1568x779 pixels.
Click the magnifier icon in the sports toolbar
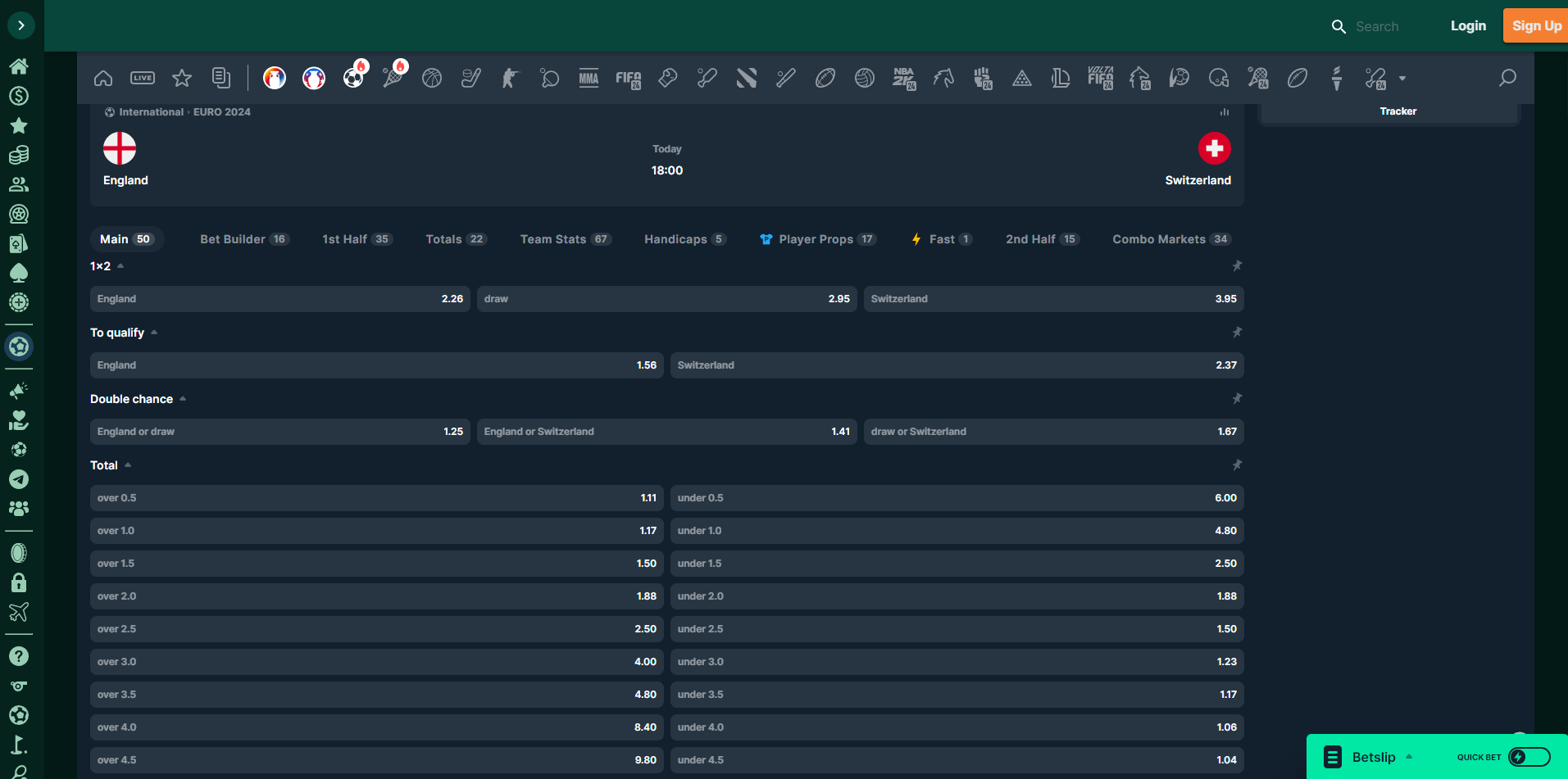point(1507,78)
